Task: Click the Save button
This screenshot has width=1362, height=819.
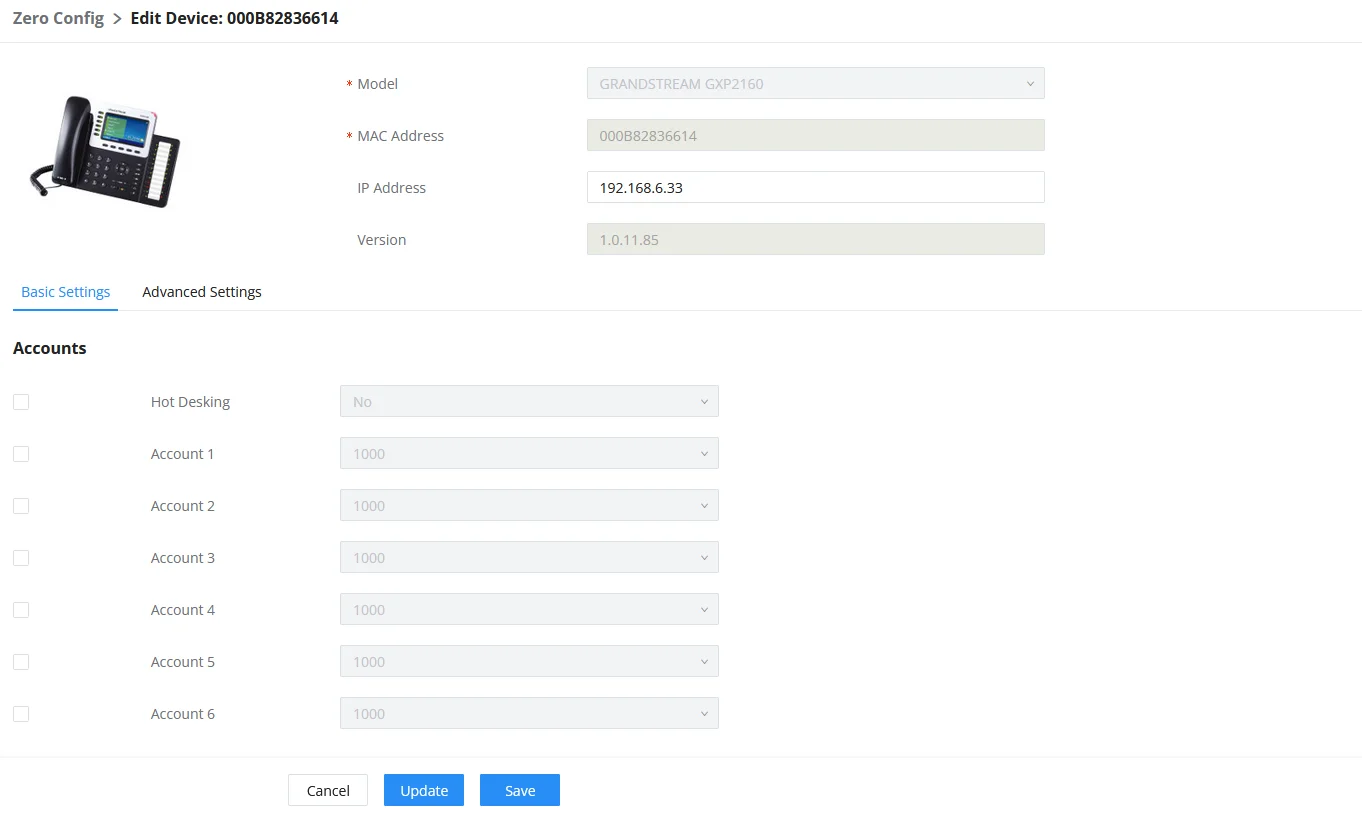Action: [520, 790]
